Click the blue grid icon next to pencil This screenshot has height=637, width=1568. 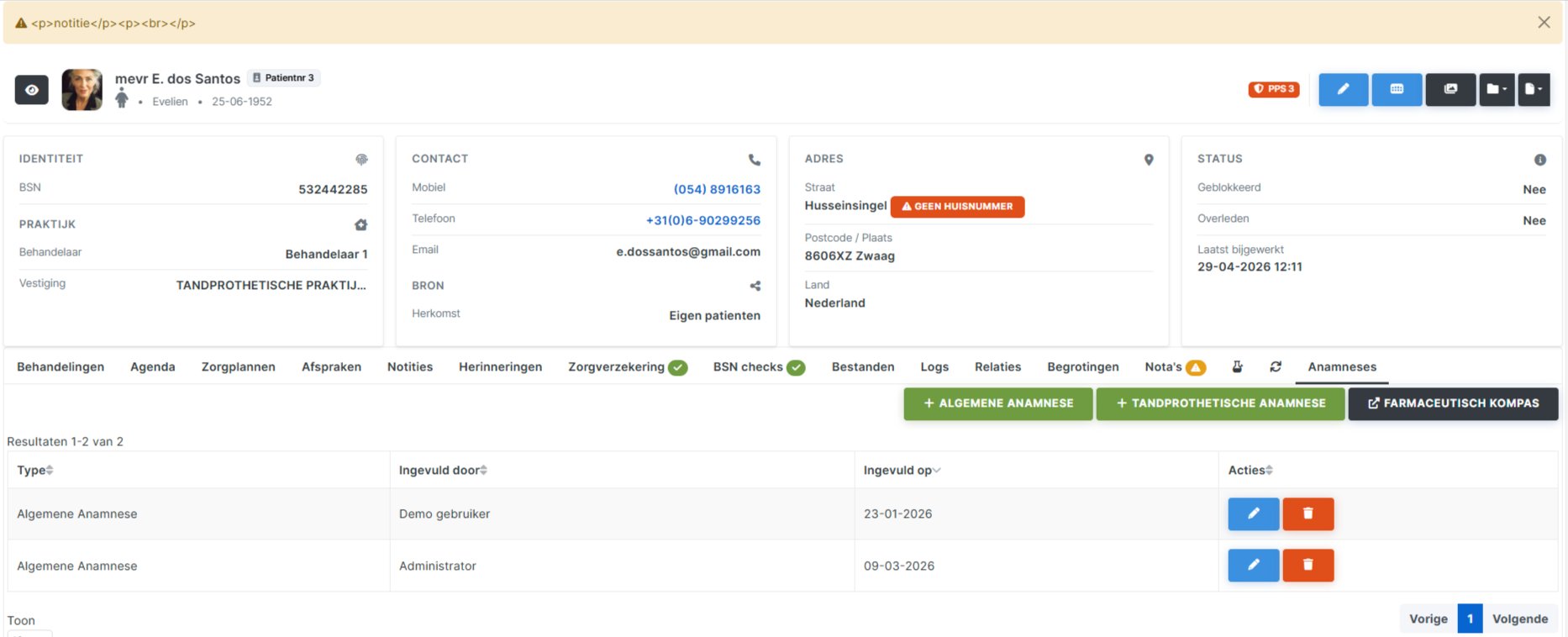[x=1397, y=89]
